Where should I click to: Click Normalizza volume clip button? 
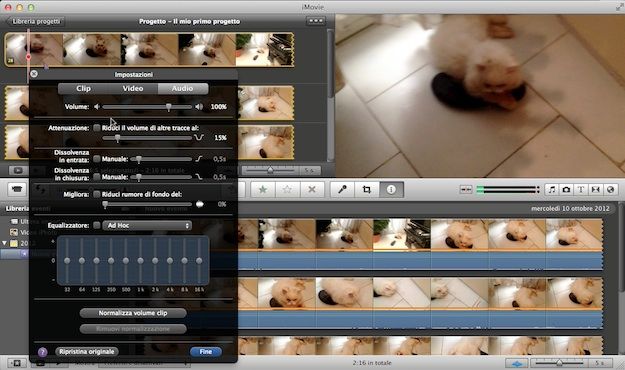tap(133, 313)
